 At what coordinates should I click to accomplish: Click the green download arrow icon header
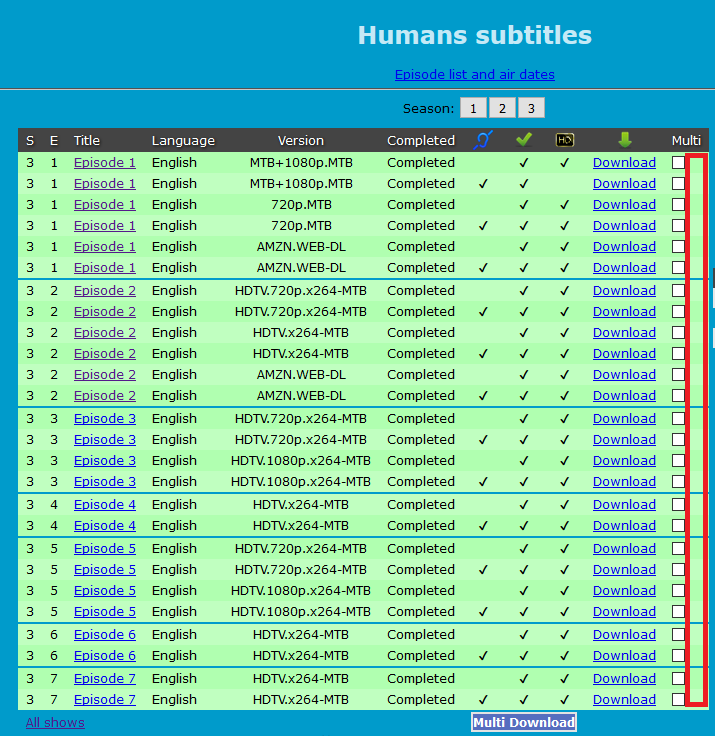click(624, 140)
